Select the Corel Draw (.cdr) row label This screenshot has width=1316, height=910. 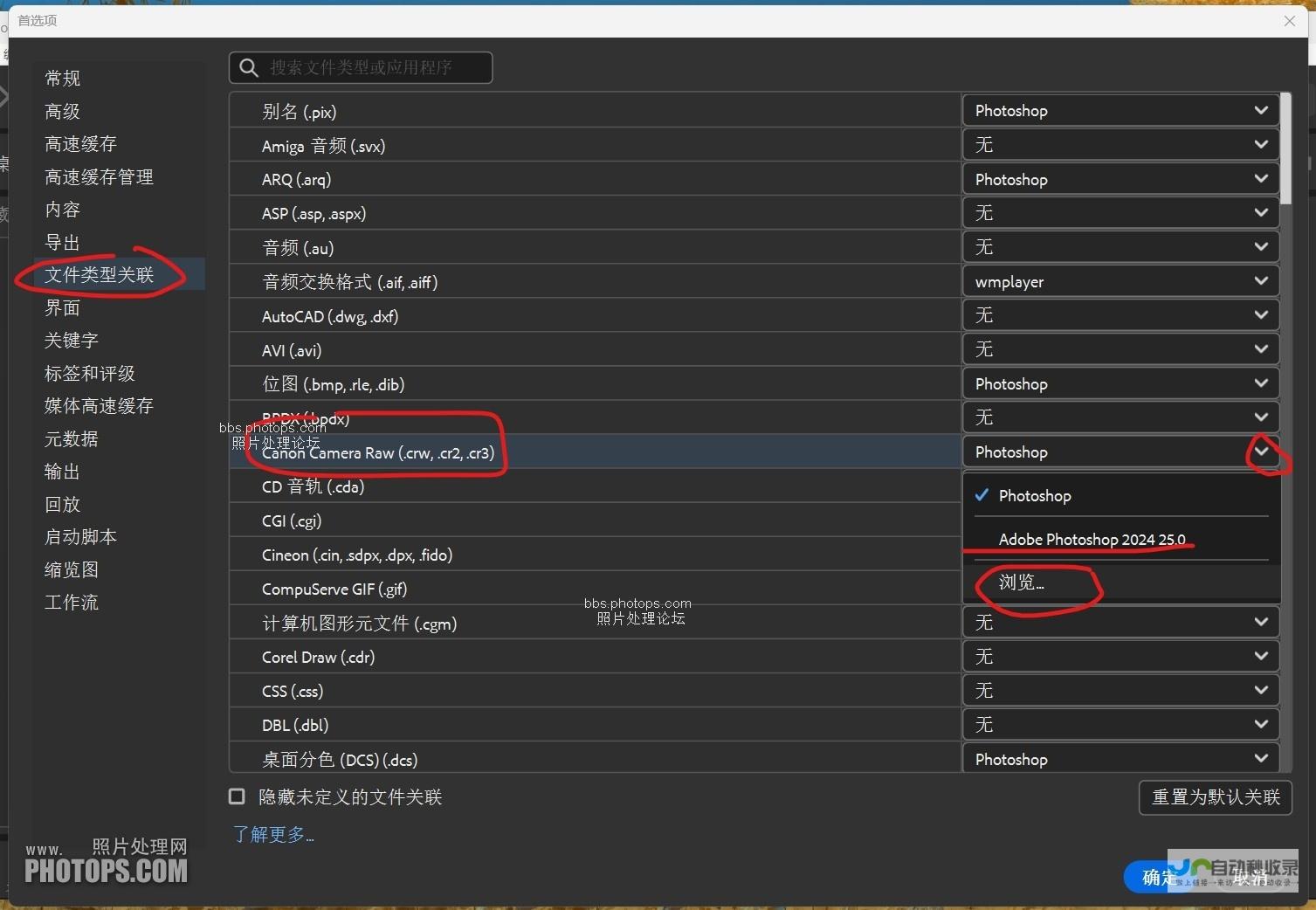point(318,657)
